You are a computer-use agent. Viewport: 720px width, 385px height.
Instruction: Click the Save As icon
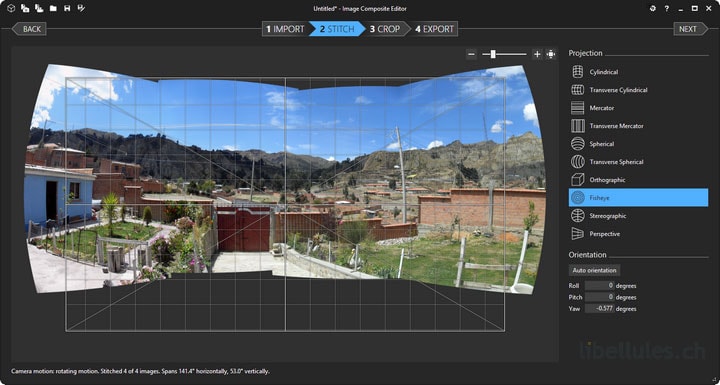pyautogui.click(x=81, y=8)
